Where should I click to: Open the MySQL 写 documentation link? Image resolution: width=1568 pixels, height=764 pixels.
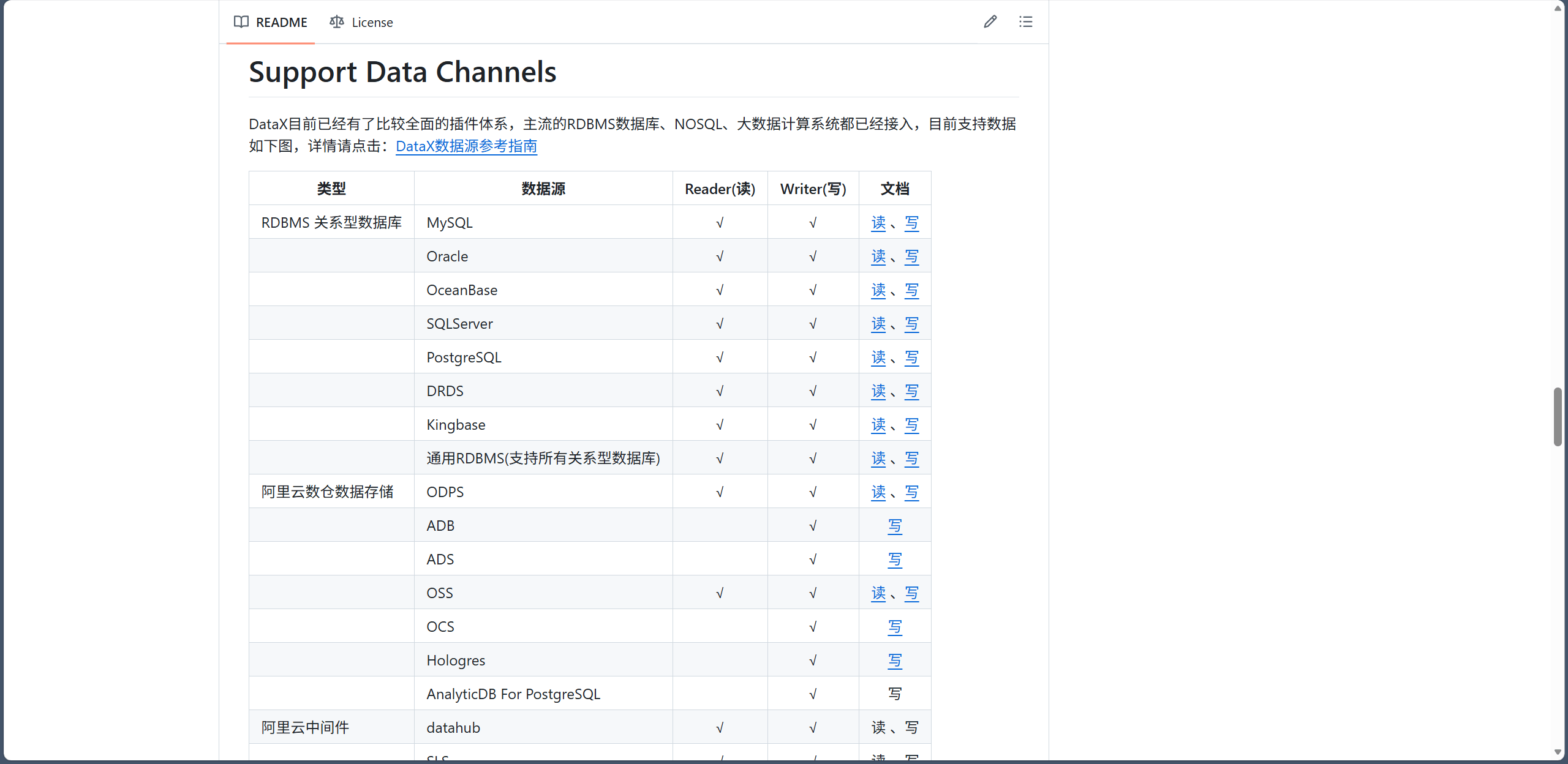click(912, 223)
